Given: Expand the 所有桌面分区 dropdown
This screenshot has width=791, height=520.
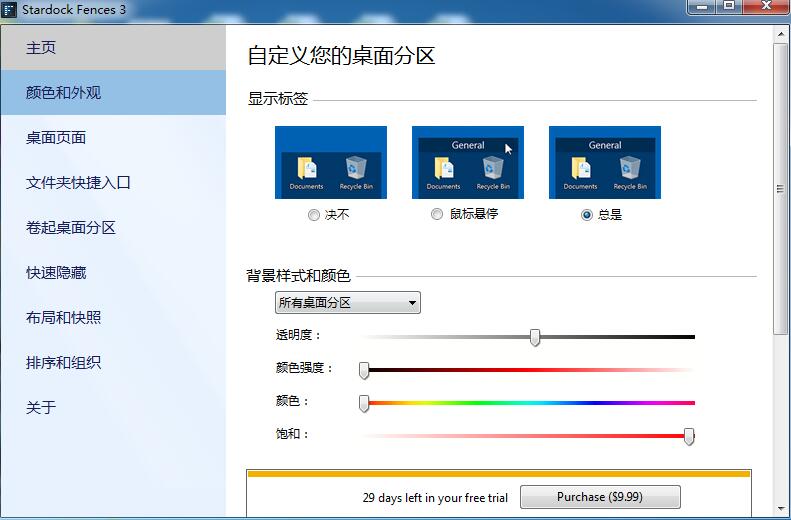Looking at the screenshot, I should [x=348, y=303].
